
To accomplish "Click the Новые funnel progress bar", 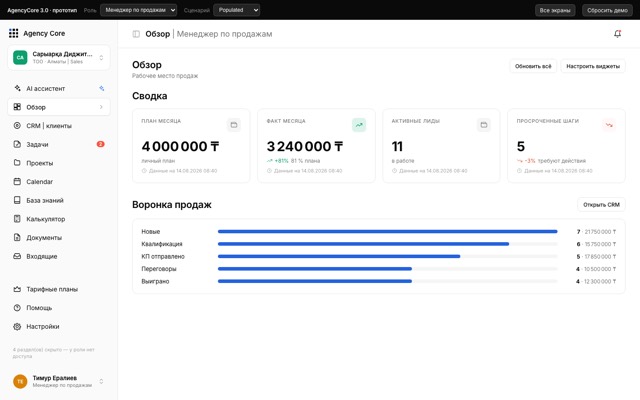I will (388, 231).
